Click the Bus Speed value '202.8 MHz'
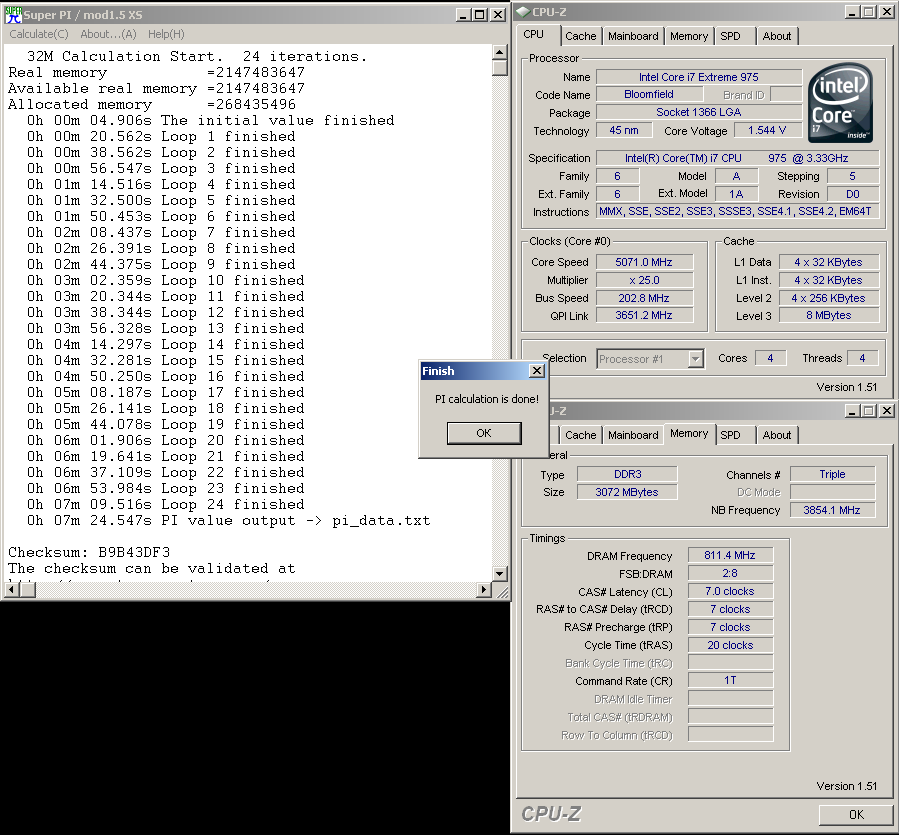This screenshot has width=899, height=835. tap(644, 298)
